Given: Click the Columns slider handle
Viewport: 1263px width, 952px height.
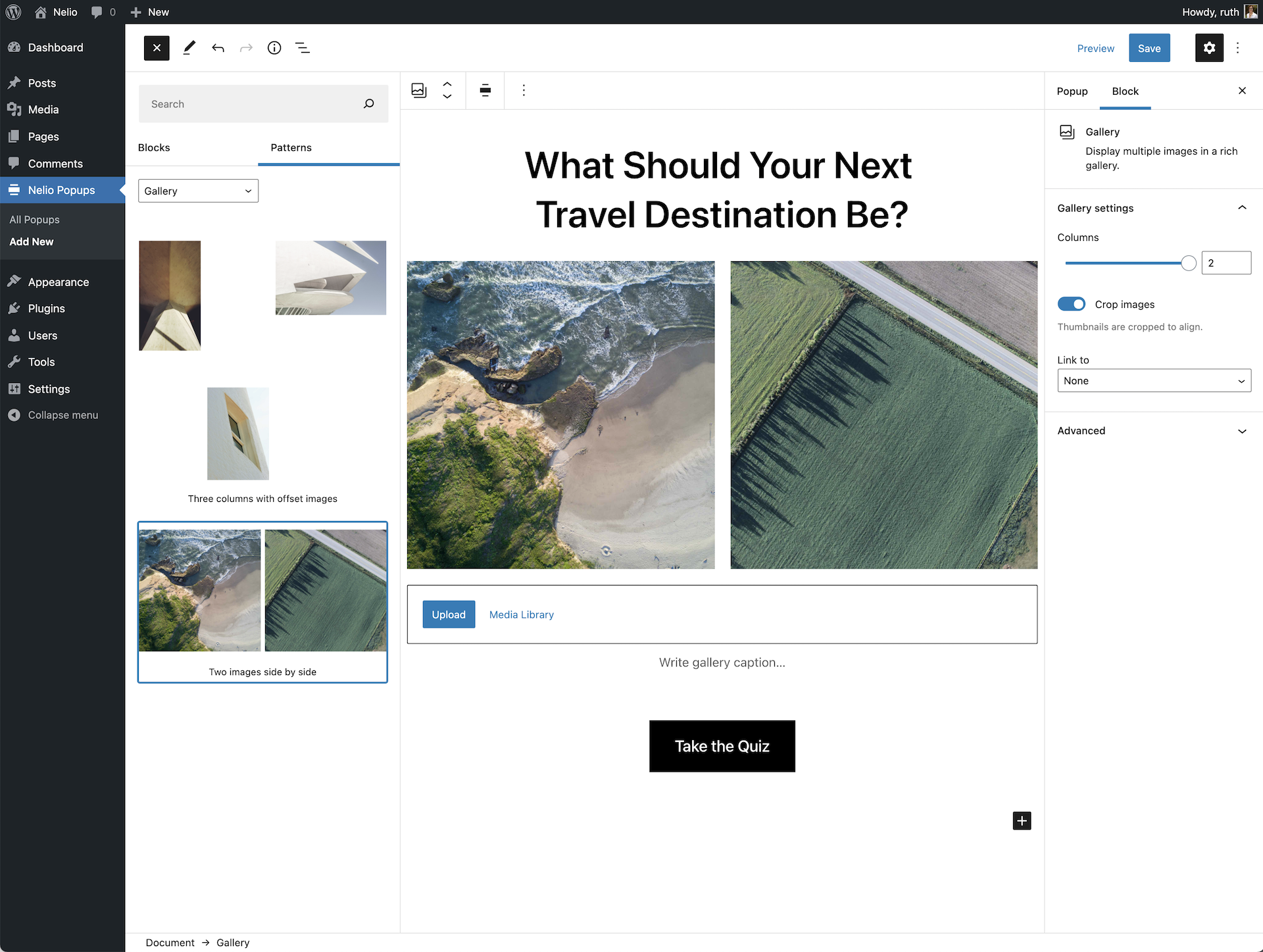Looking at the screenshot, I should click(1188, 263).
